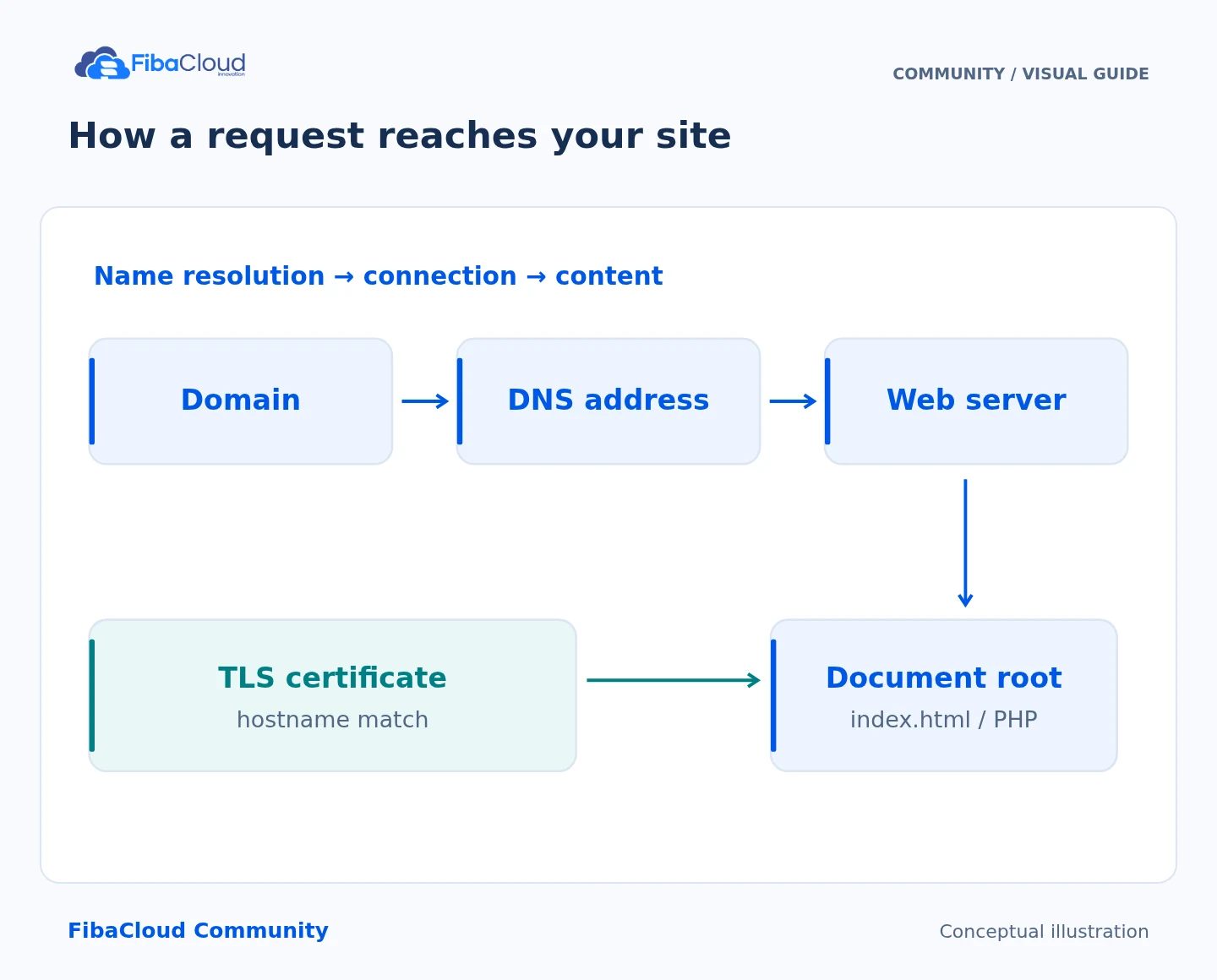Click the Web server box
The width and height of the screenshot is (1217, 980).
(x=976, y=401)
